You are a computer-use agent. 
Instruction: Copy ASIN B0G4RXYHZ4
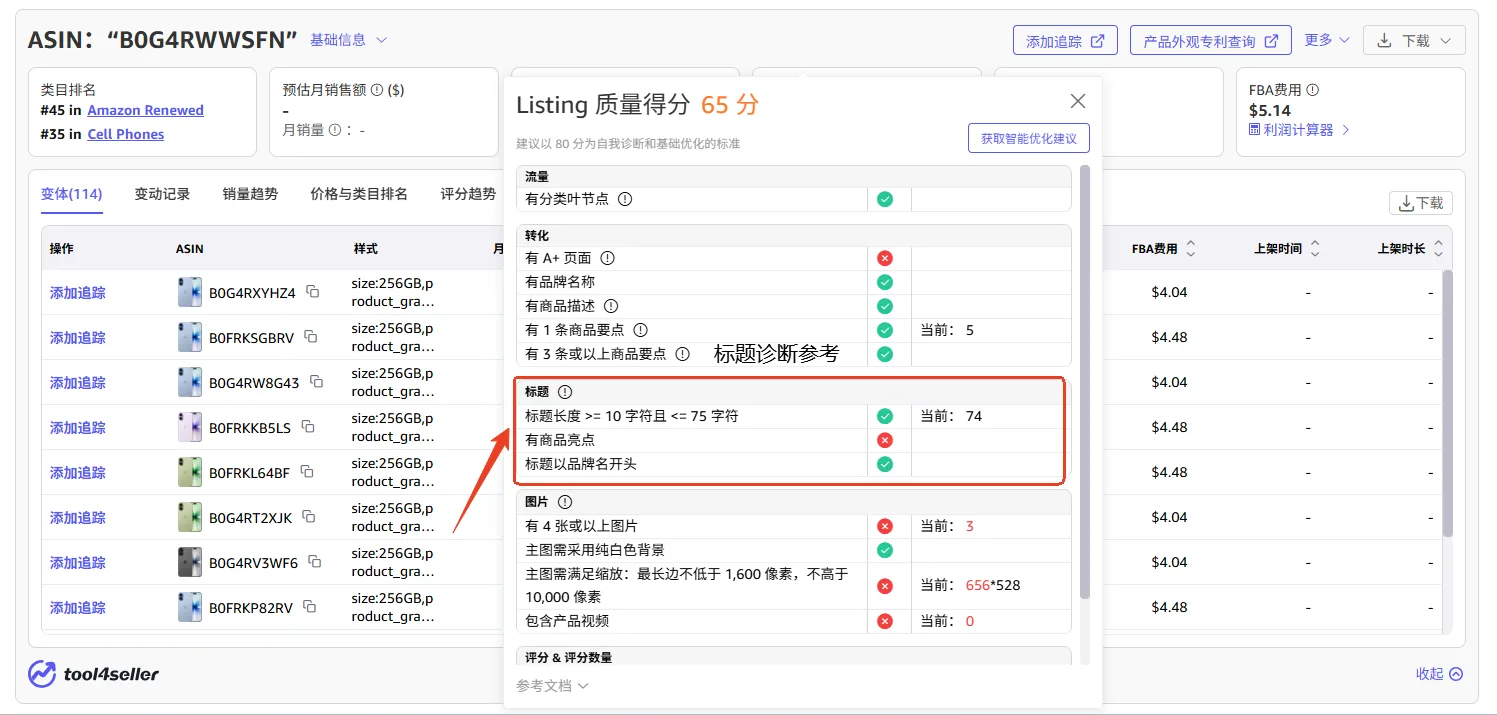coord(313,292)
